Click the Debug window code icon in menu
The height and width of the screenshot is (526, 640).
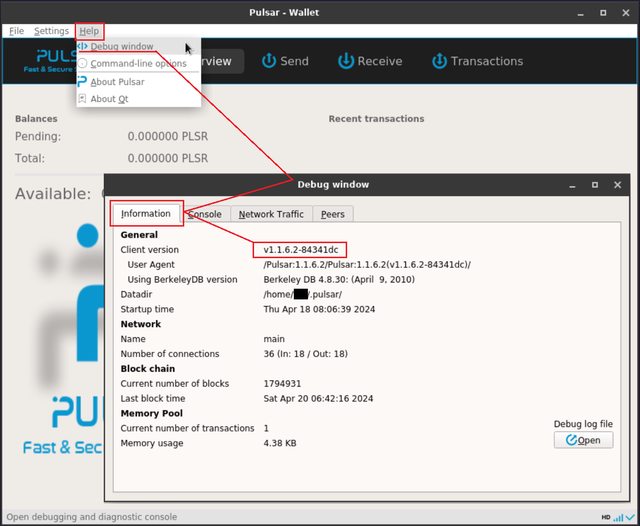point(82,46)
